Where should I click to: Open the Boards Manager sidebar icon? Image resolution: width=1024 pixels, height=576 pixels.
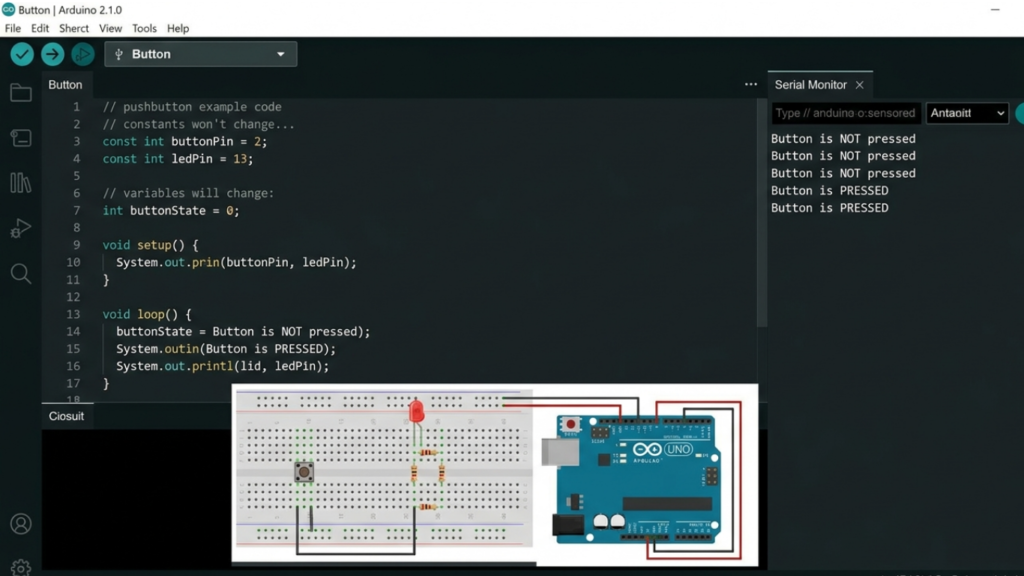coord(21,138)
